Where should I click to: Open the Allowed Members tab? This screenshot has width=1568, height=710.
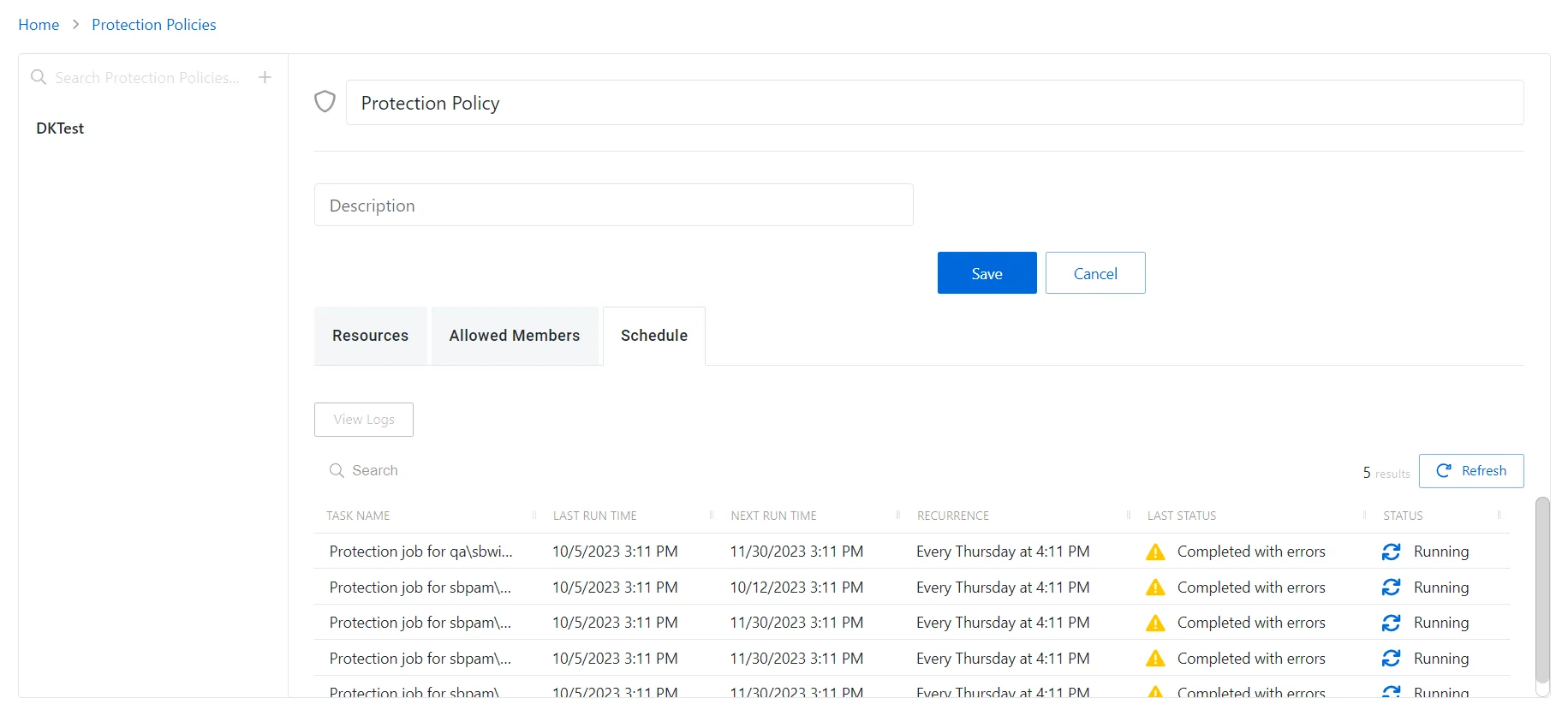[x=515, y=336]
